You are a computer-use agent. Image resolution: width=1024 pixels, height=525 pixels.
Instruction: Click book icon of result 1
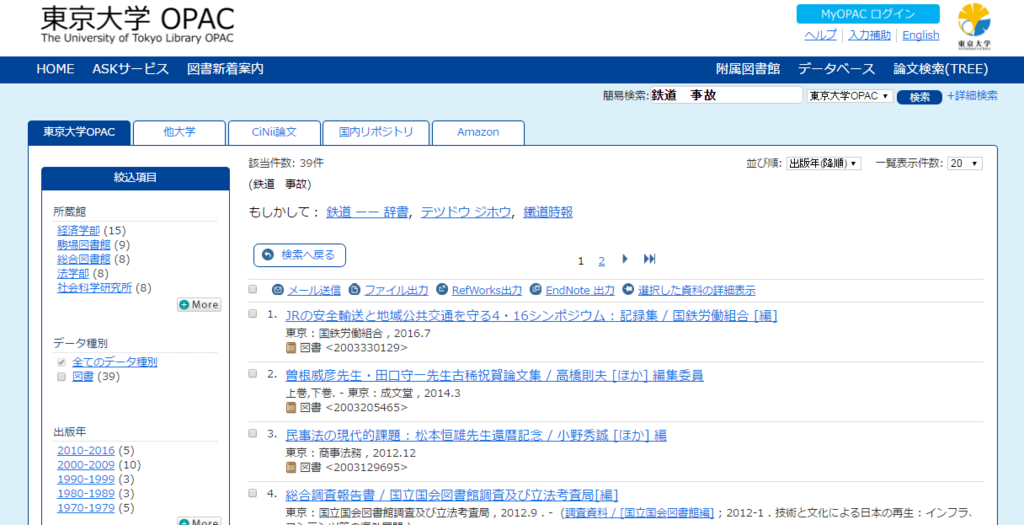point(291,349)
